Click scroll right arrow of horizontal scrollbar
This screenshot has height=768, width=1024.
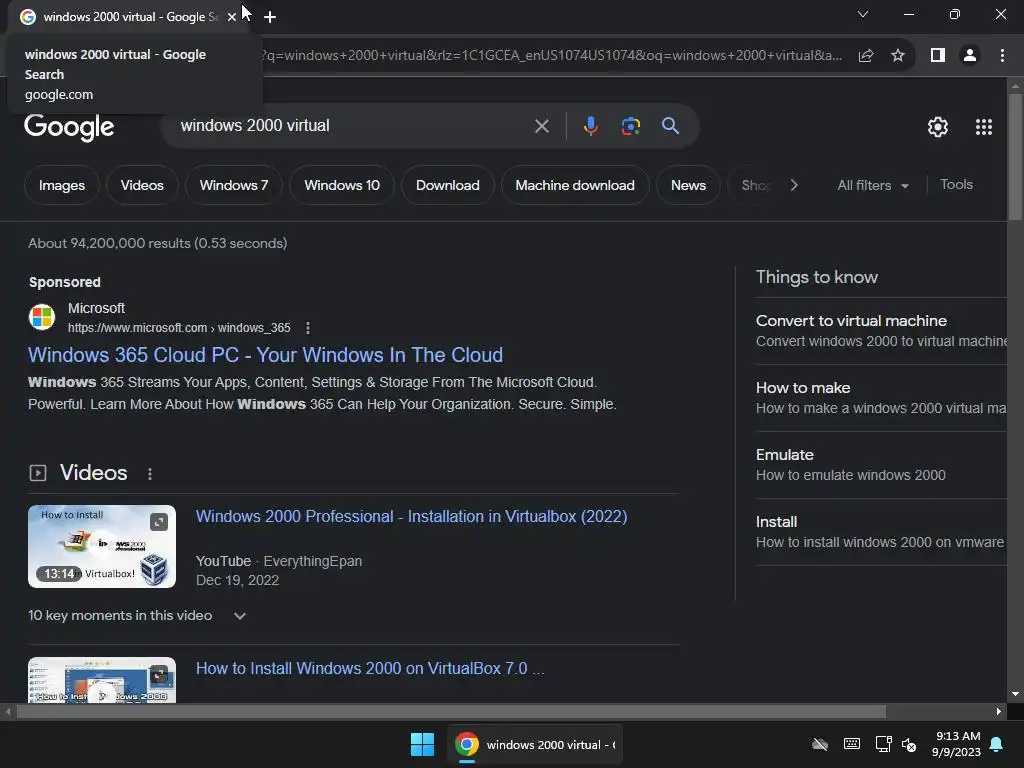pos(999,712)
